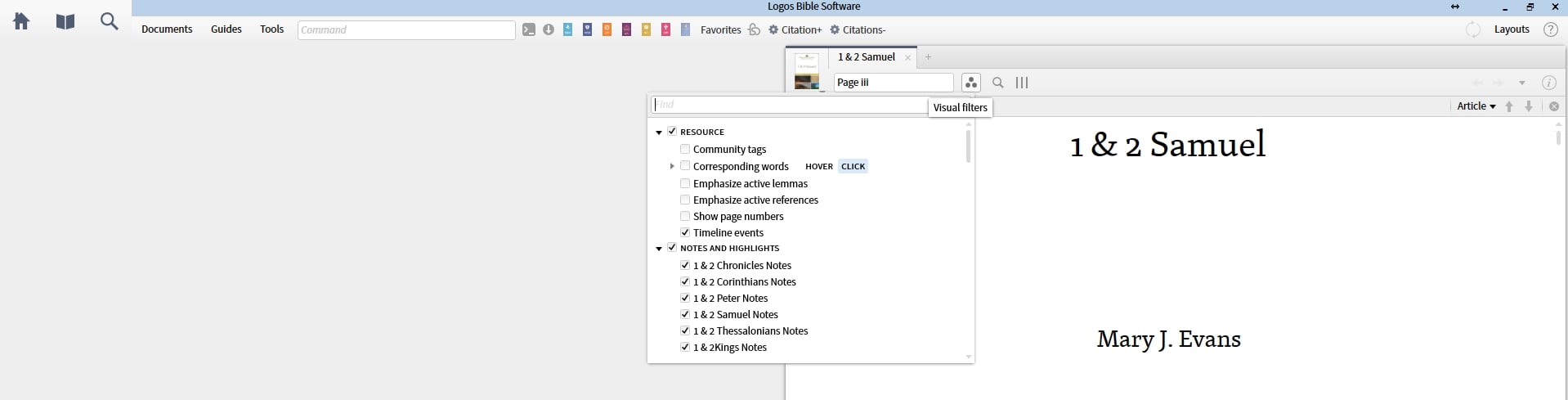Go to previous article with up arrow
The width and height of the screenshot is (1568, 400).
1509,106
